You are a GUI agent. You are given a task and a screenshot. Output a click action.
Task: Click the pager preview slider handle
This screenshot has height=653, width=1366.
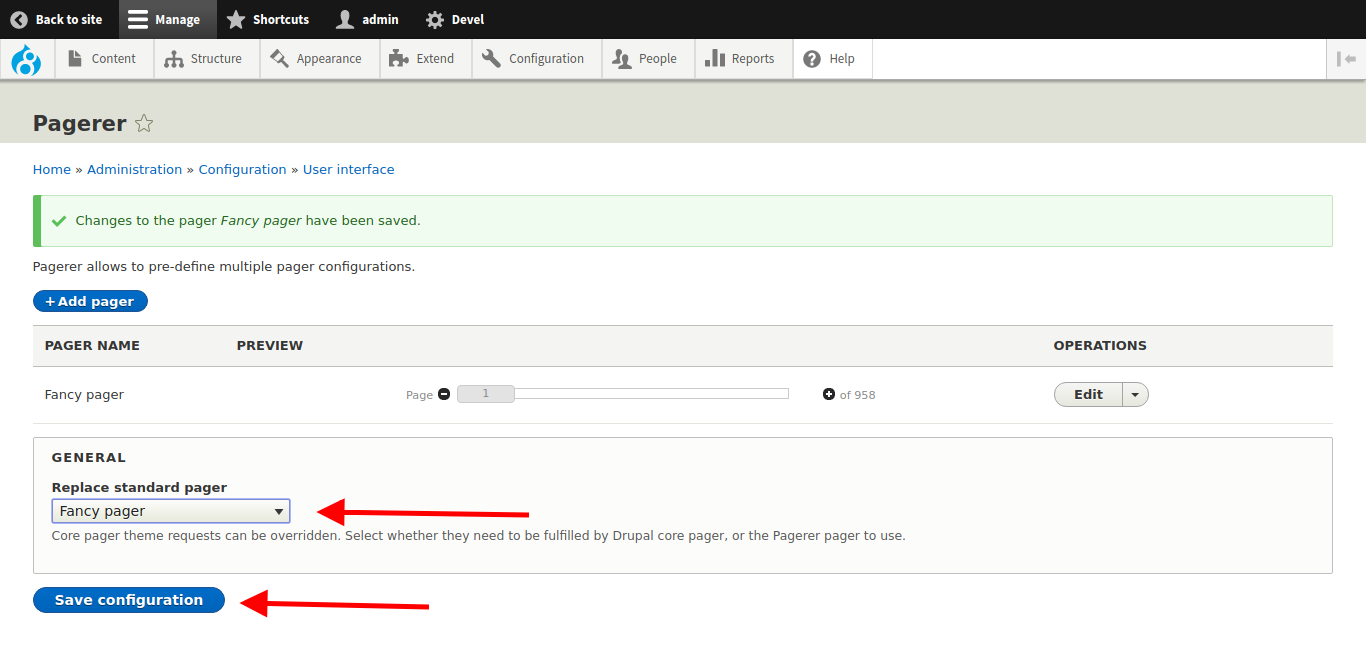tap(486, 394)
